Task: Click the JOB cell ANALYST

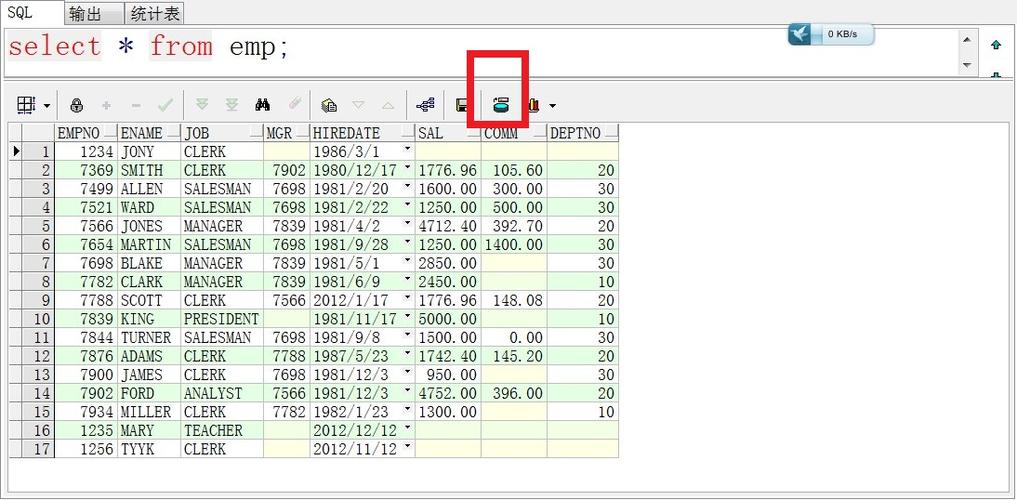Action: [222, 394]
